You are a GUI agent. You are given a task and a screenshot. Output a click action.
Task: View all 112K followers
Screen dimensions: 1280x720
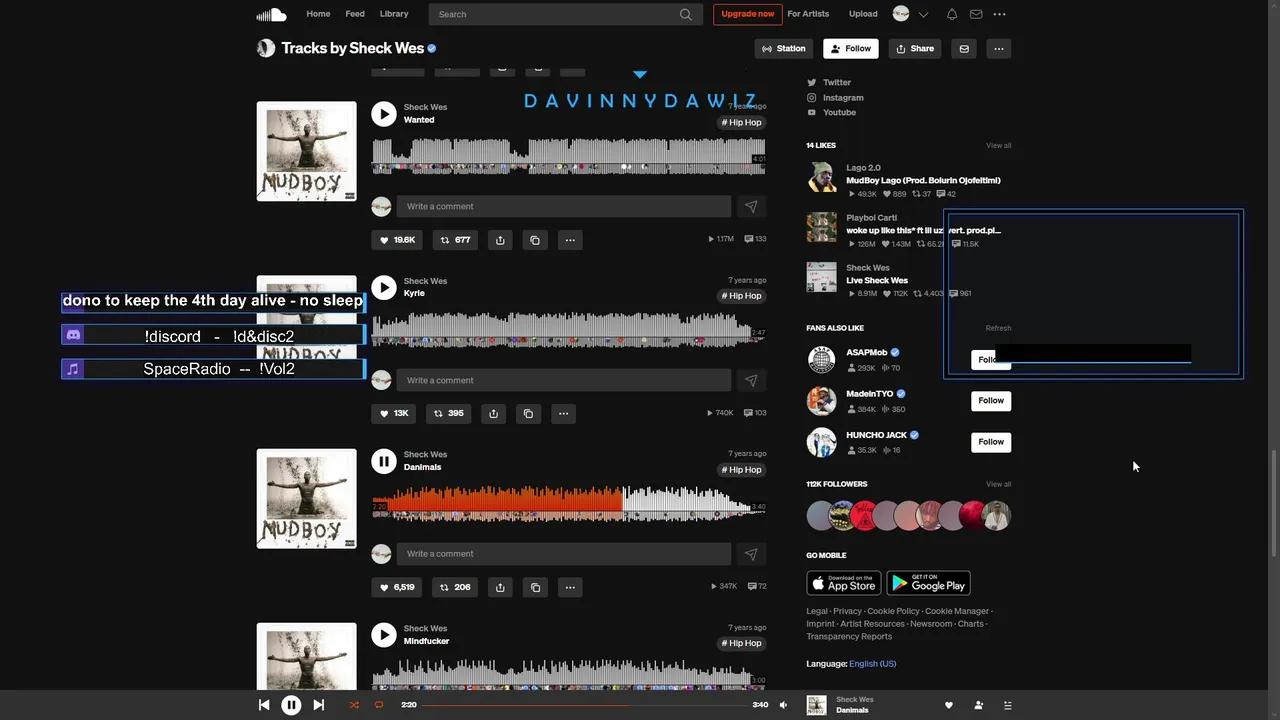pyautogui.click(x=998, y=484)
